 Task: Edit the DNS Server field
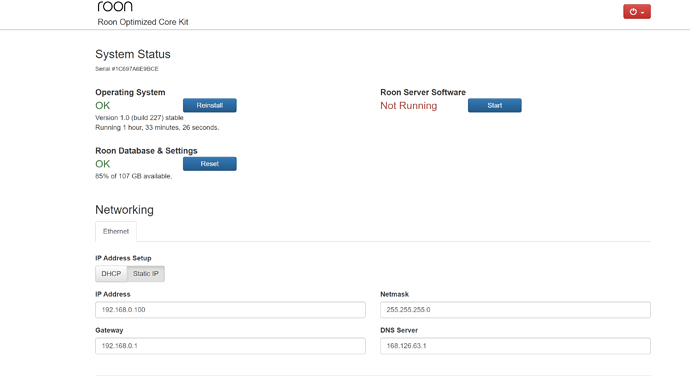coord(515,346)
